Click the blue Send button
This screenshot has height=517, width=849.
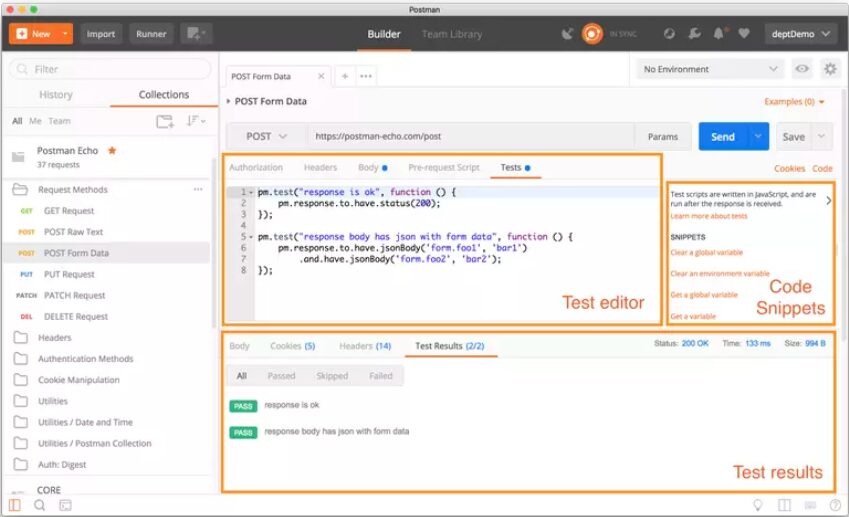coord(722,137)
